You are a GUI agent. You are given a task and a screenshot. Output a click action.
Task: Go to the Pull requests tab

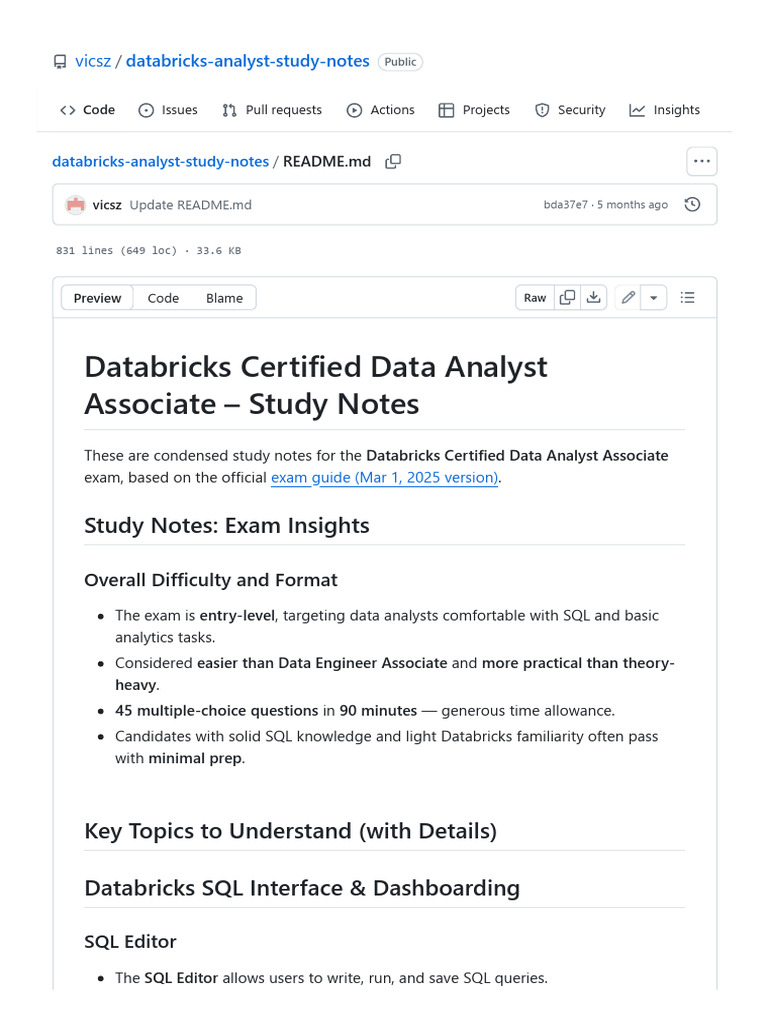pos(272,110)
